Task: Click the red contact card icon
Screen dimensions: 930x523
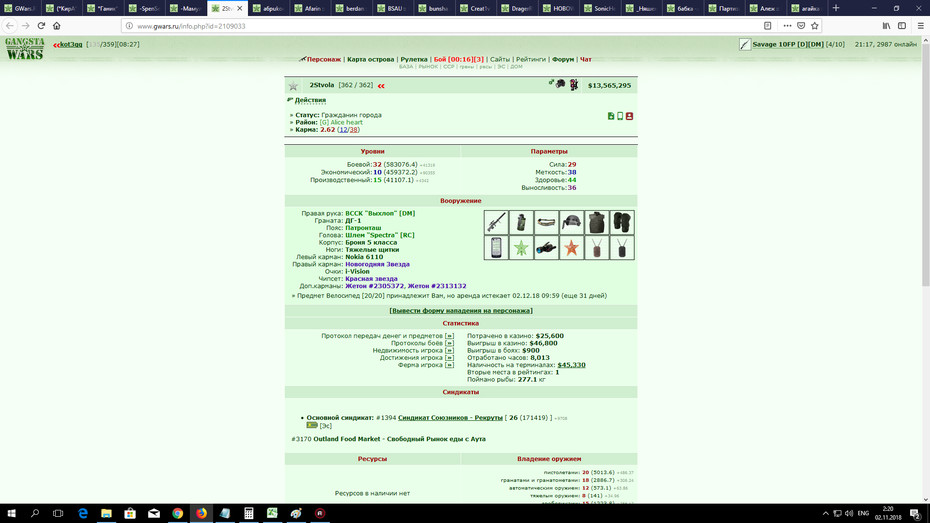Action: coord(629,116)
